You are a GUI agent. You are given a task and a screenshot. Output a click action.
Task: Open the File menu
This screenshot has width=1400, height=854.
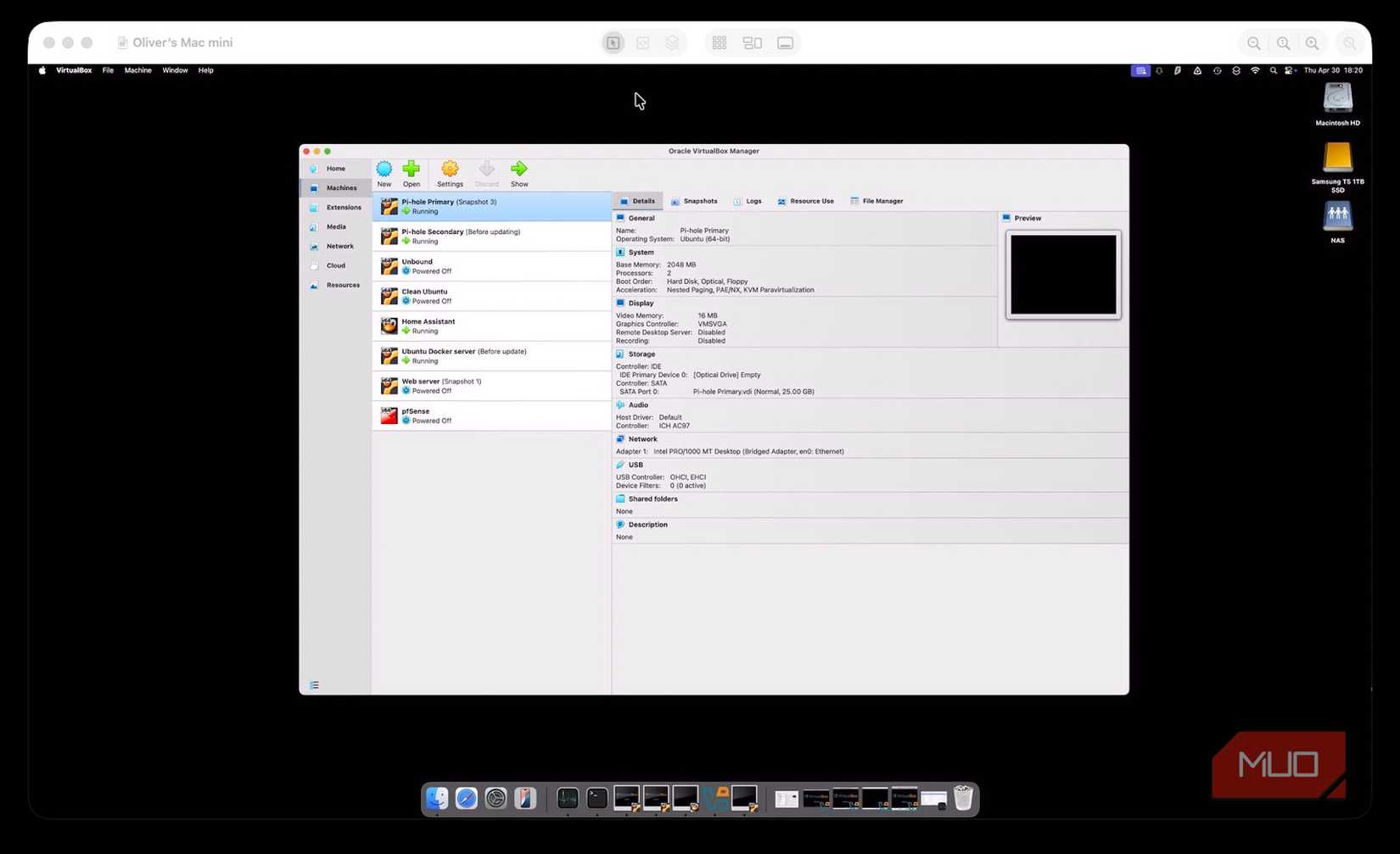click(x=108, y=70)
